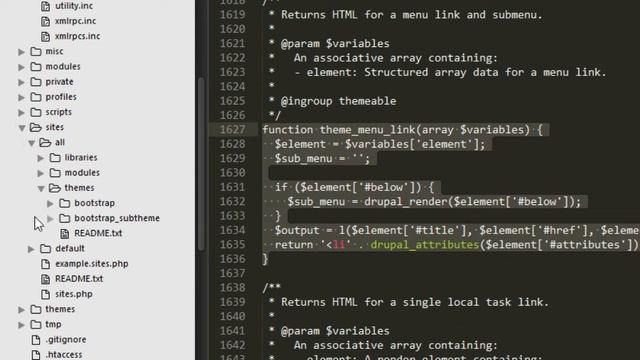Click the xmlrpcs.inc file icon
Viewport: 640px width, 360px height.
click(x=45, y=36)
